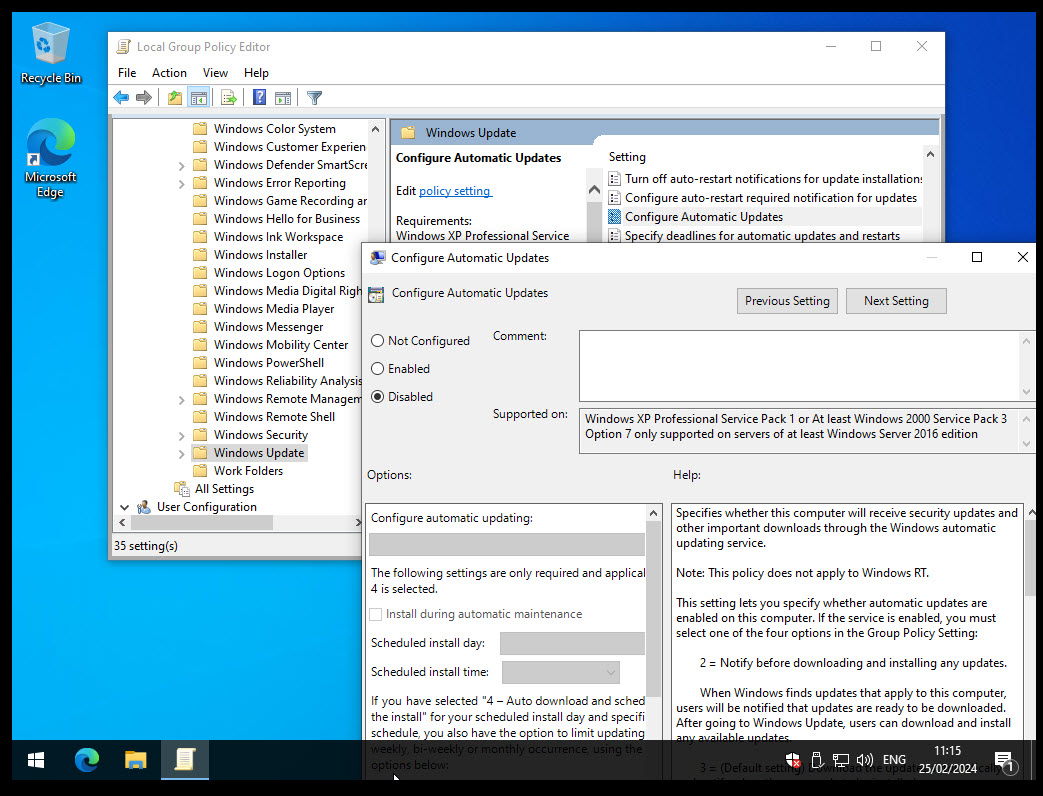Screen dimensions: 1043x796
Task: Click the Export List toolbar icon
Action: (x=230, y=97)
